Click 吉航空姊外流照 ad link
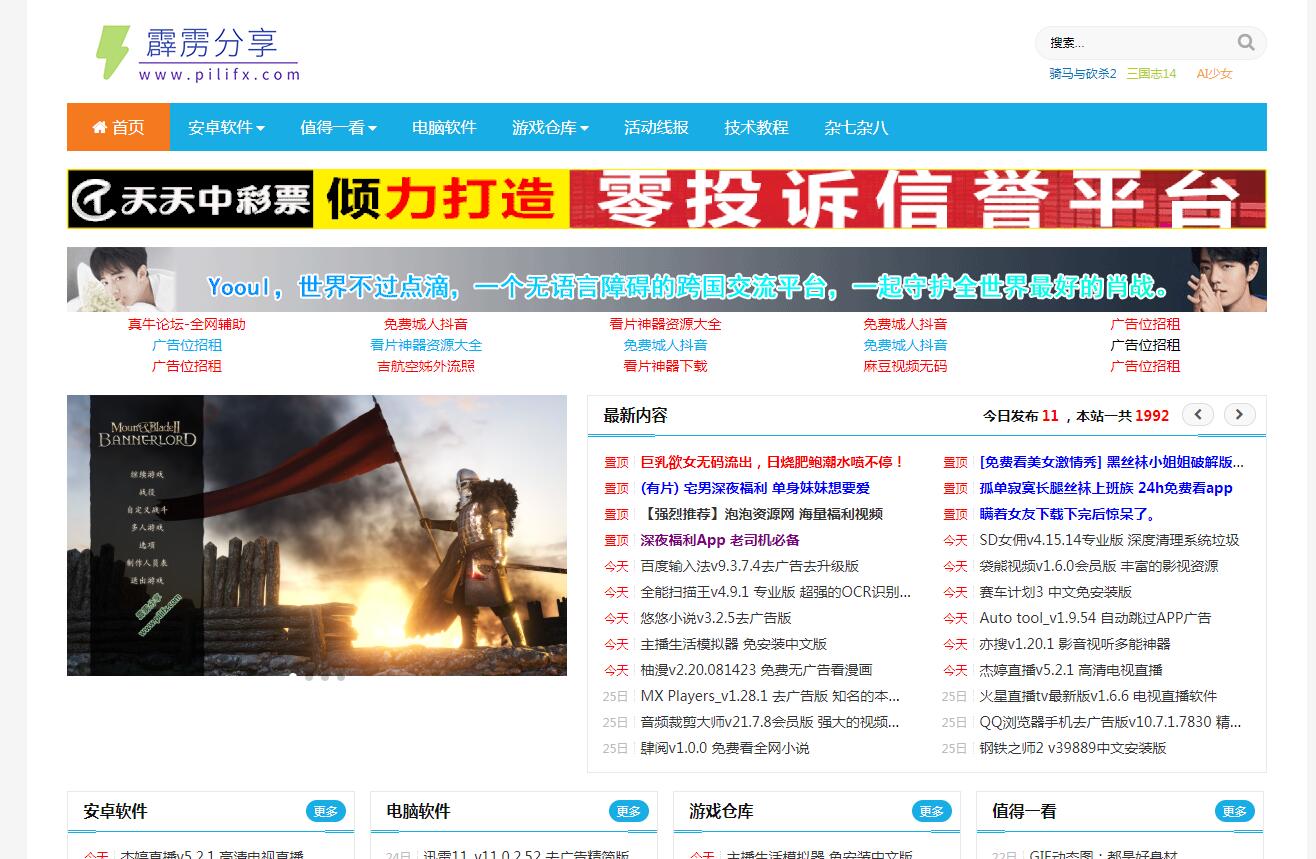Viewport: 1316px width, 859px height. coord(426,366)
